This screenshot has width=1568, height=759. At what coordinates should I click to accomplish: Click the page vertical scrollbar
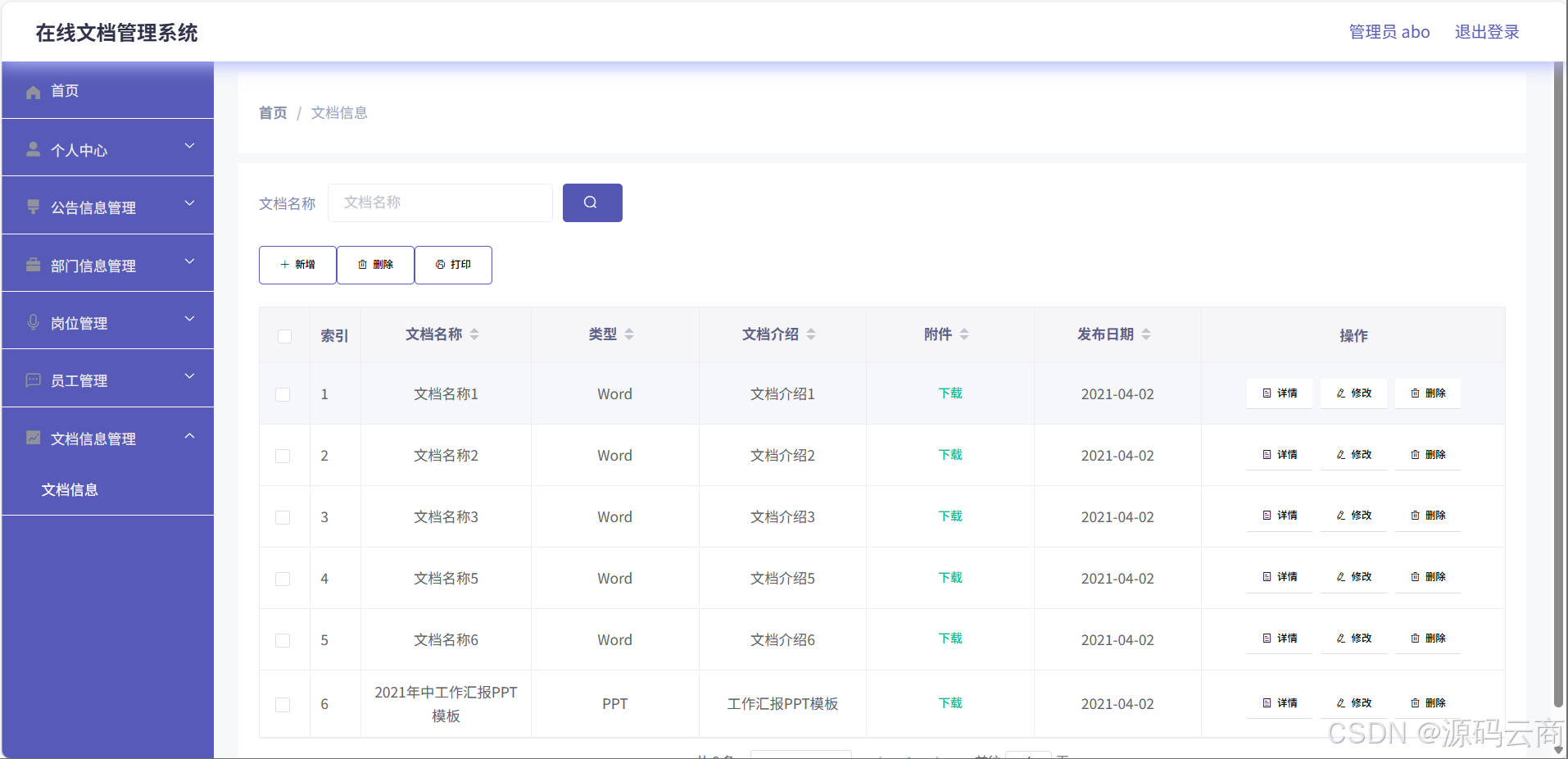click(x=1558, y=384)
